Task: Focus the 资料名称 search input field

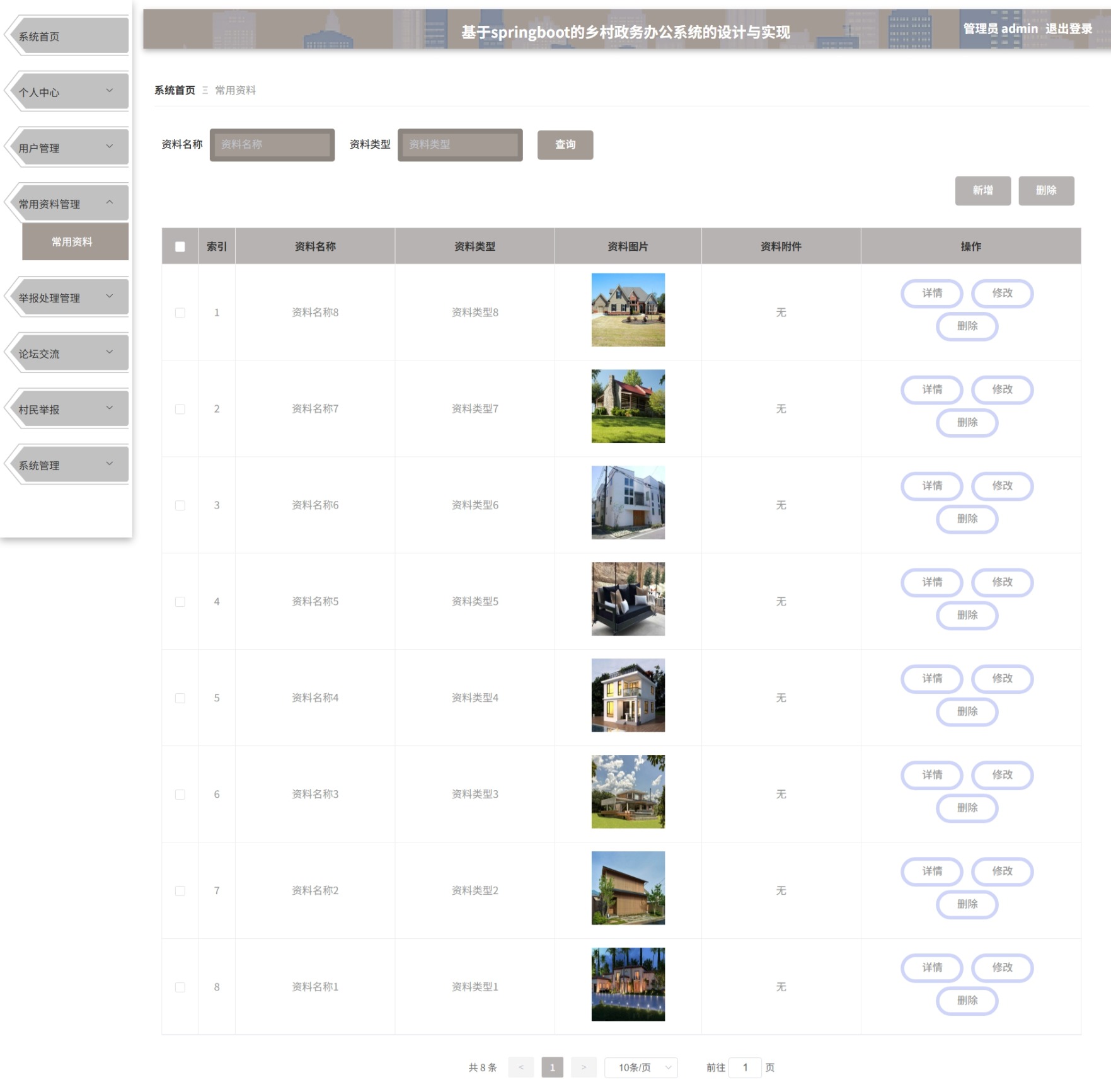Action: (272, 145)
